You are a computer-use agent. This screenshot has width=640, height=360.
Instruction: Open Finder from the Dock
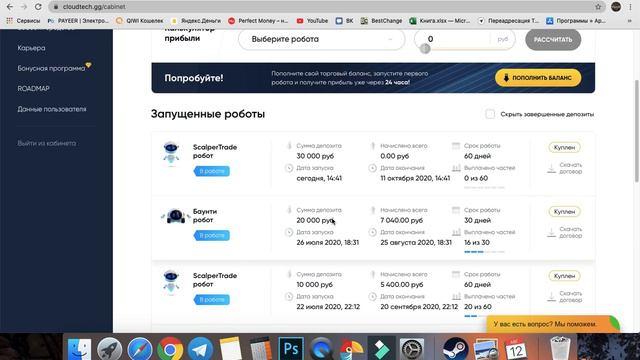point(79,349)
